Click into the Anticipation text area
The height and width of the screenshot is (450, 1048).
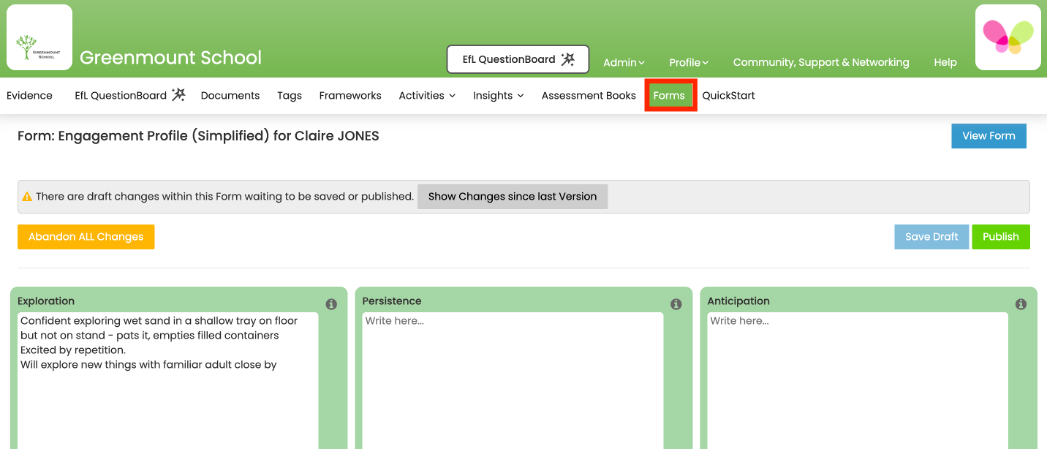[858, 380]
